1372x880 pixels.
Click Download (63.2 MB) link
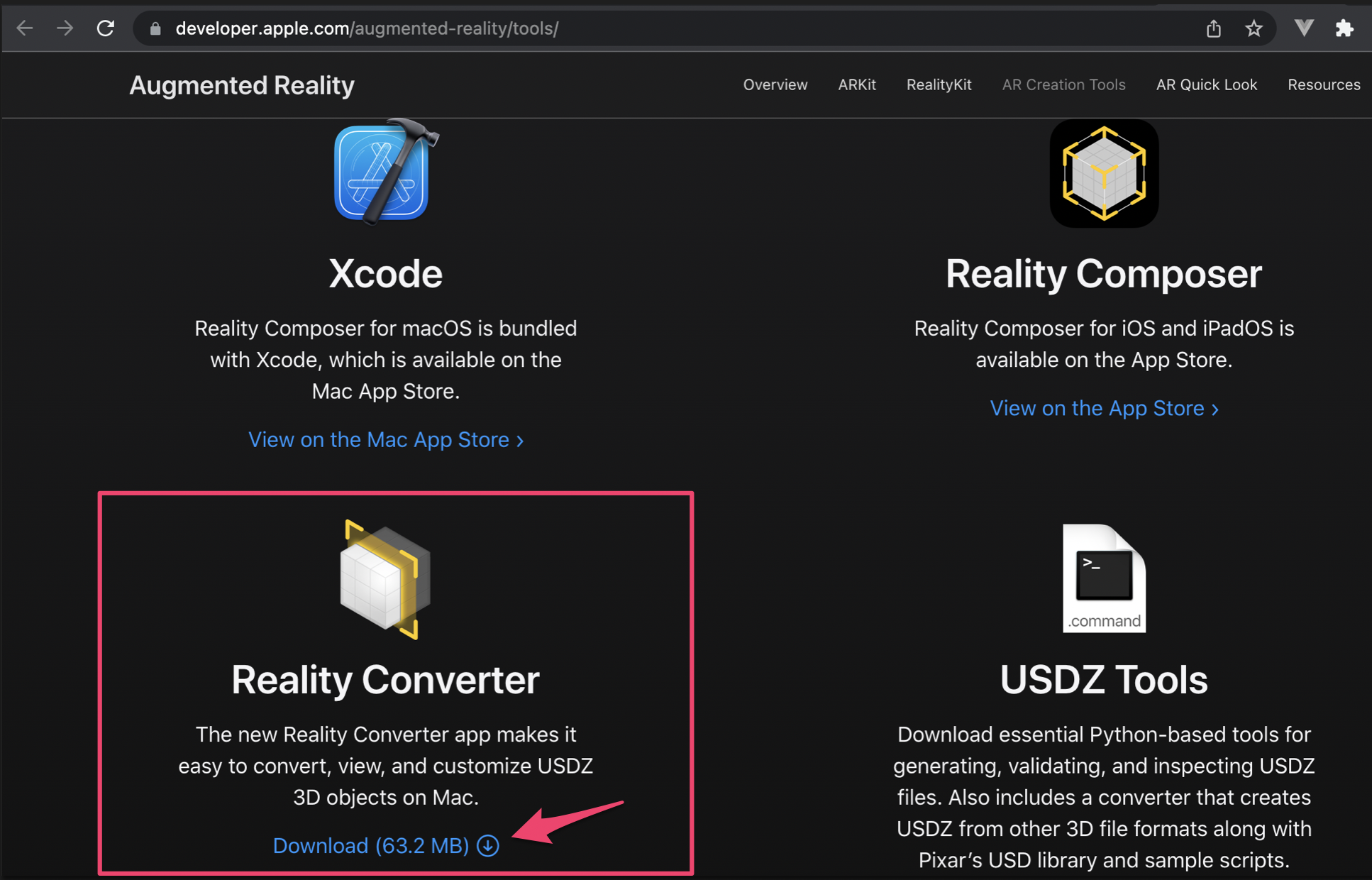tap(370, 845)
